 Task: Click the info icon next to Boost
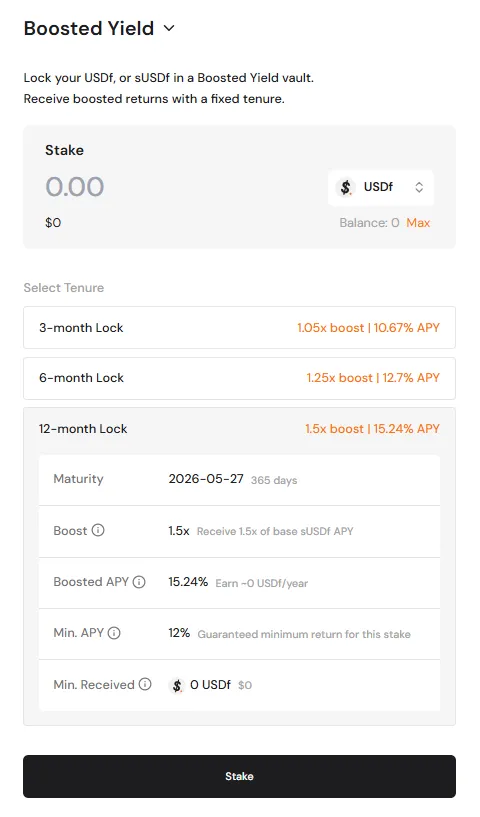tap(98, 530)
